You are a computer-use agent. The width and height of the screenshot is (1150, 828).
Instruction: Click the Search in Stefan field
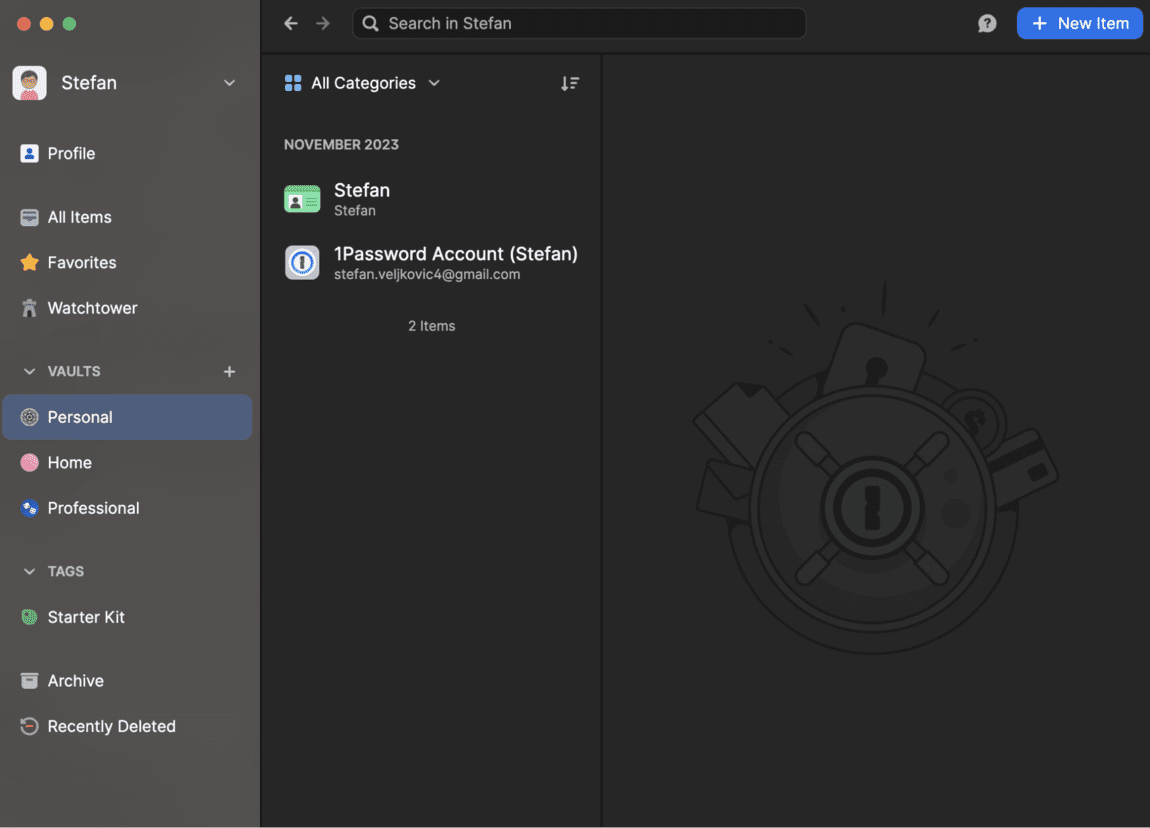[579, 23]
